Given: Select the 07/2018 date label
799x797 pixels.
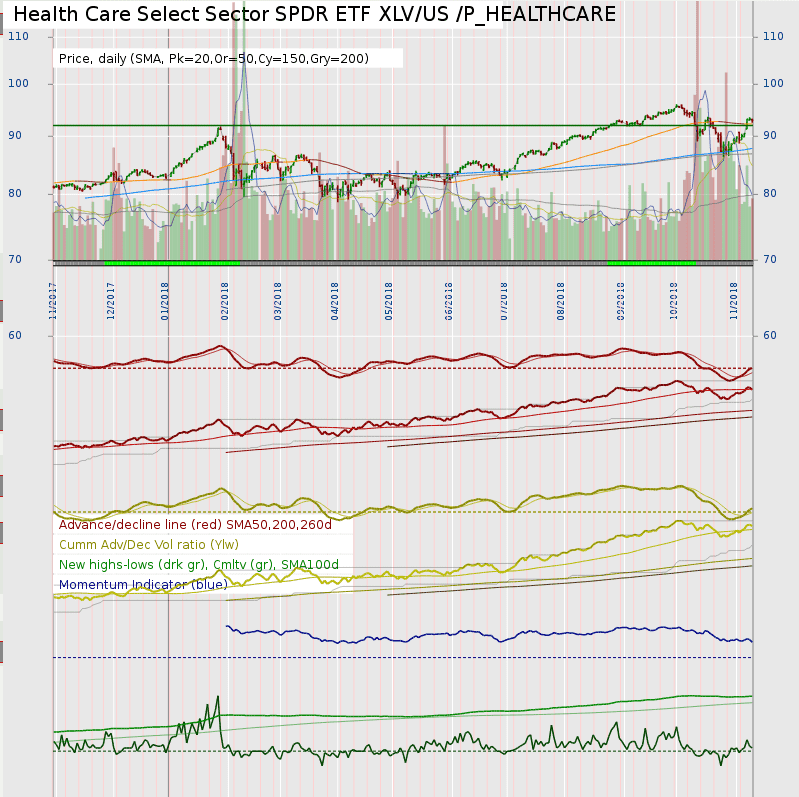Looking at the screenshot, I should [x=504, y=301].
